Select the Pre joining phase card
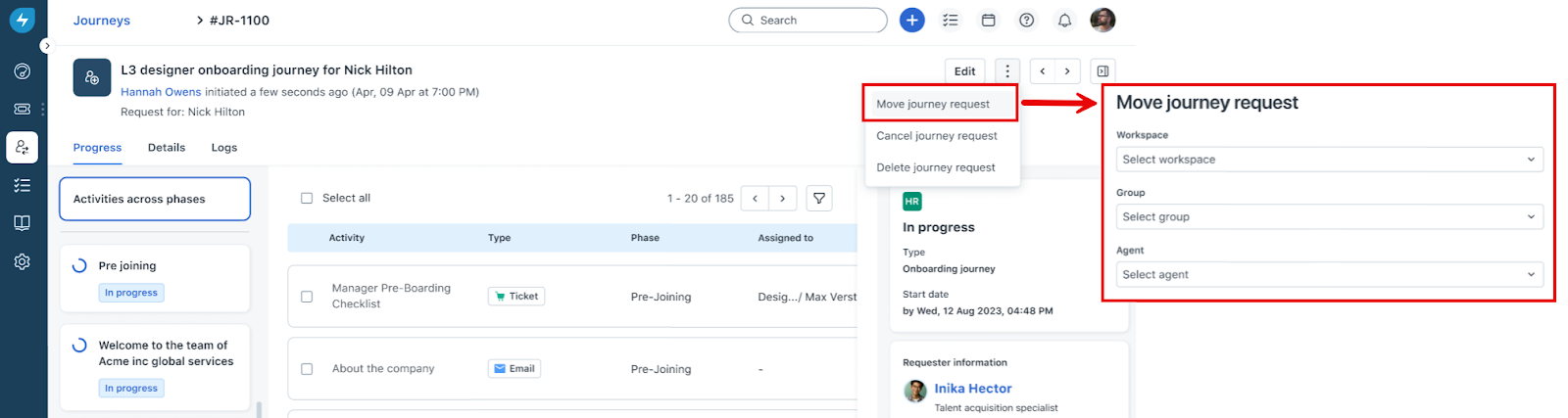The height and width of the screenshot is (418, 1568). (155, 278)
